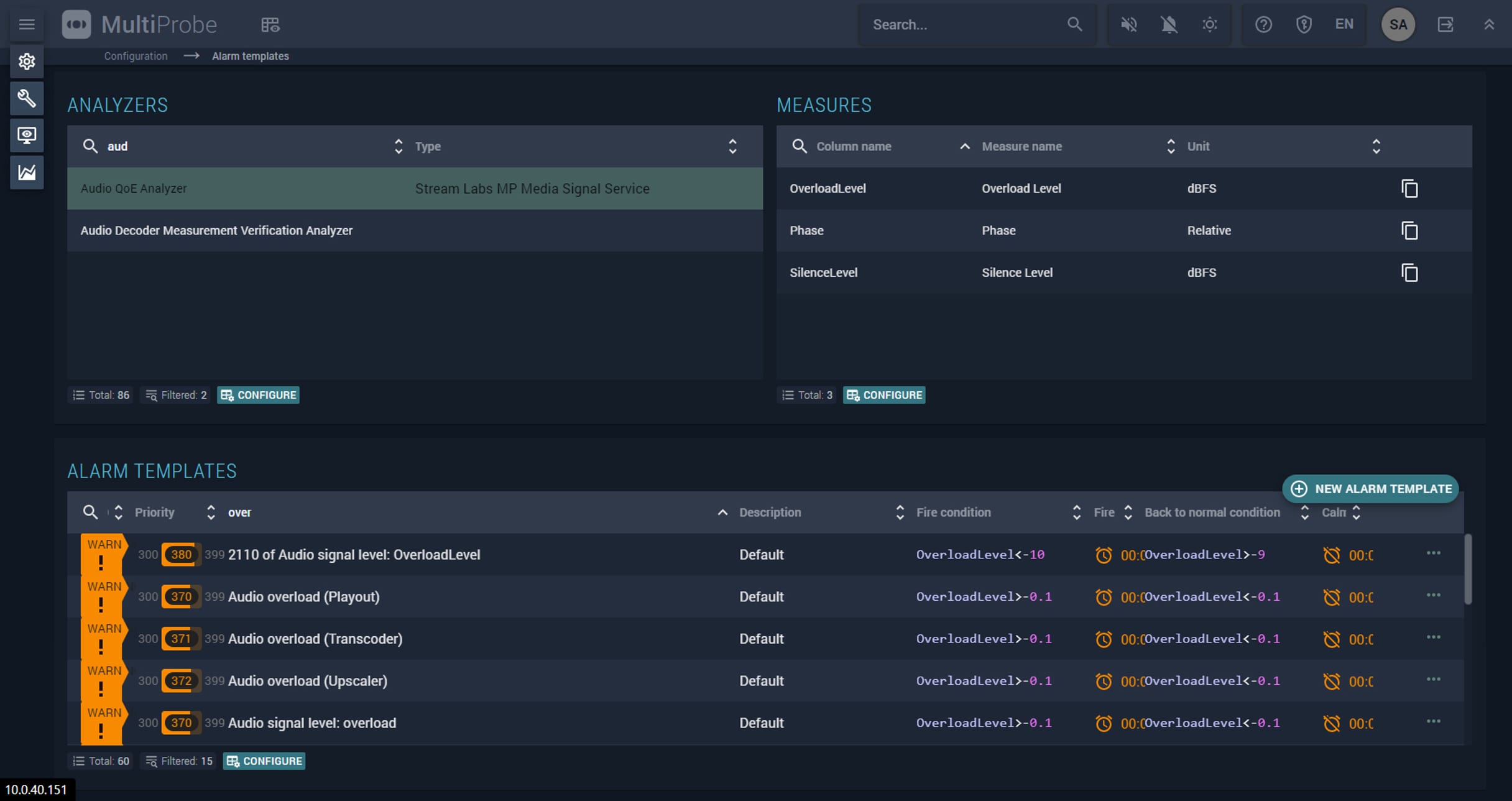Click CONFIGURE under Alarm Templates table
Image resolution: width=1512 pixels, height=801 pixels.
point(264,761)
